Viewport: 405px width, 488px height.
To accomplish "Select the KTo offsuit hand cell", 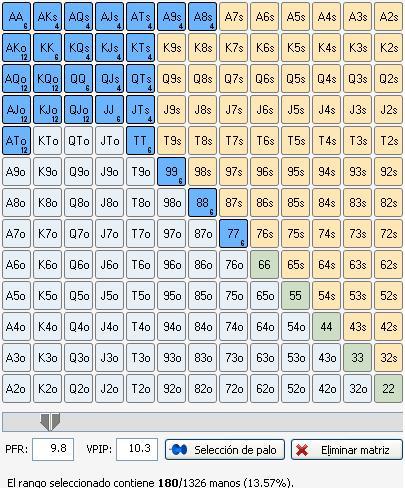I will pyautogui.click(x=47, y=141).
